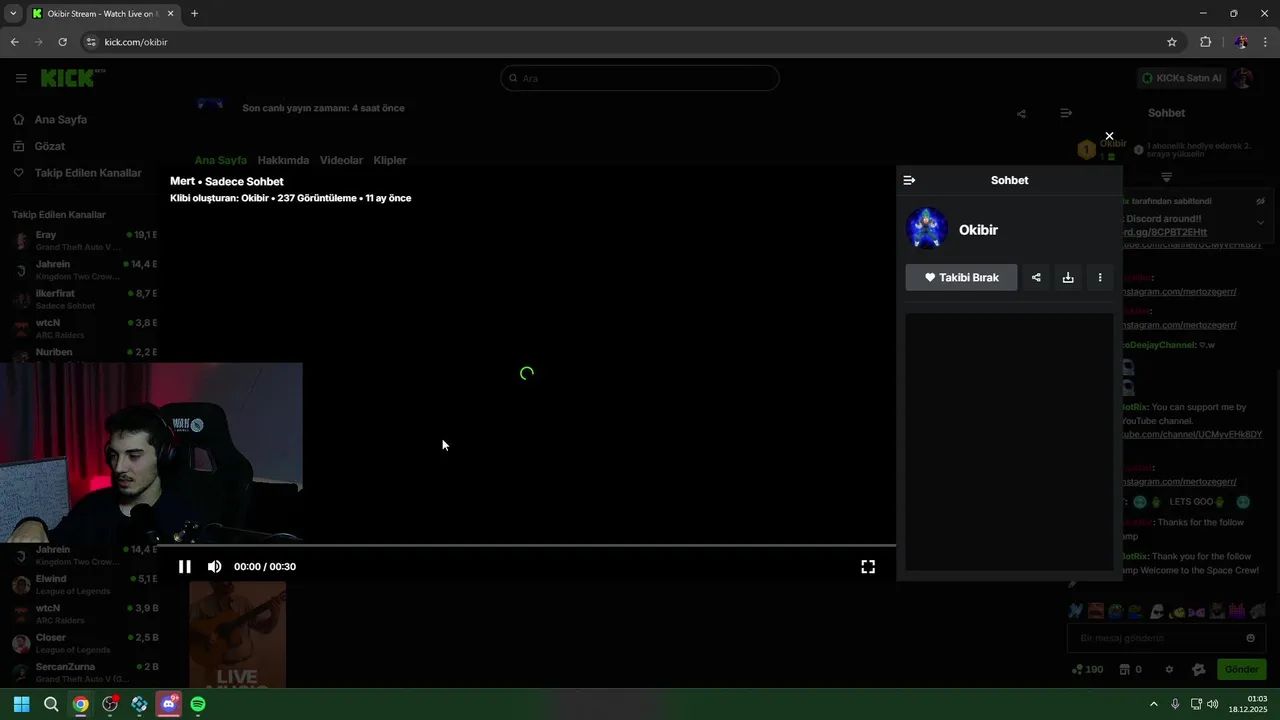This screenshot has width=1280, height=720.
Task: Open a new browser tab
Action: [x=194, y=13]
